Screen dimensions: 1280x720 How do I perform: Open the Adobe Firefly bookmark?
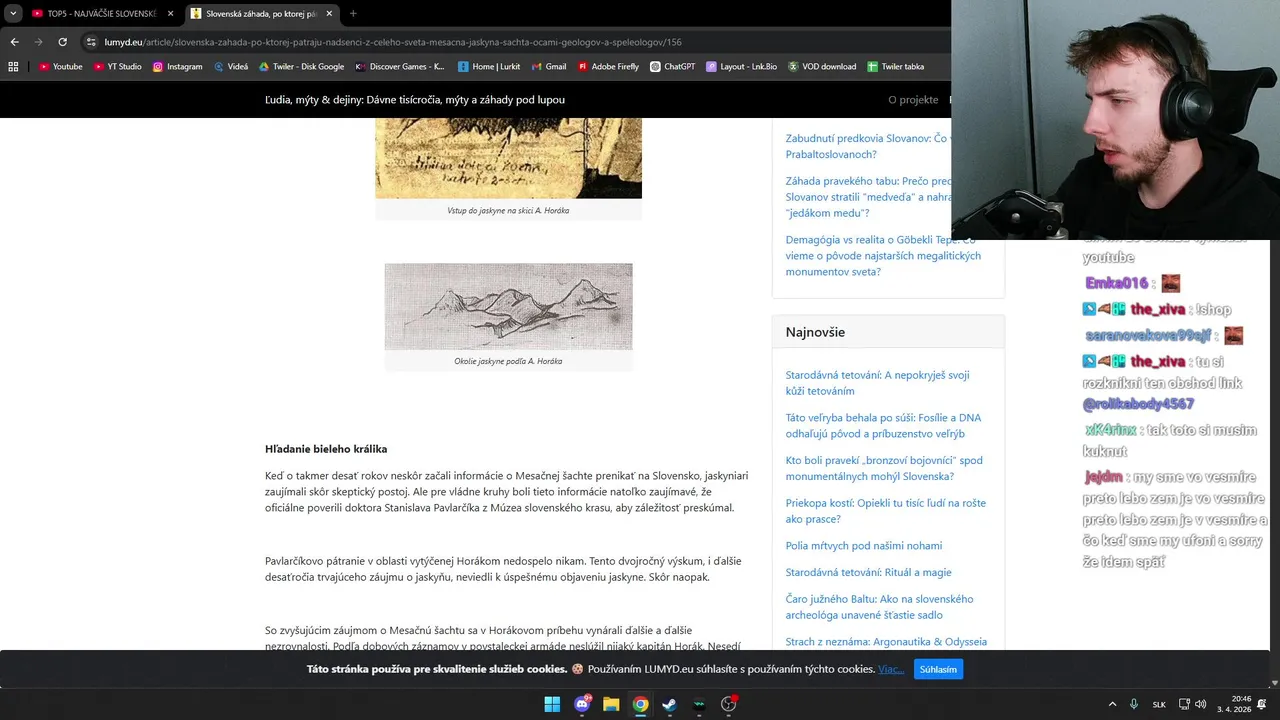(607, 67)
